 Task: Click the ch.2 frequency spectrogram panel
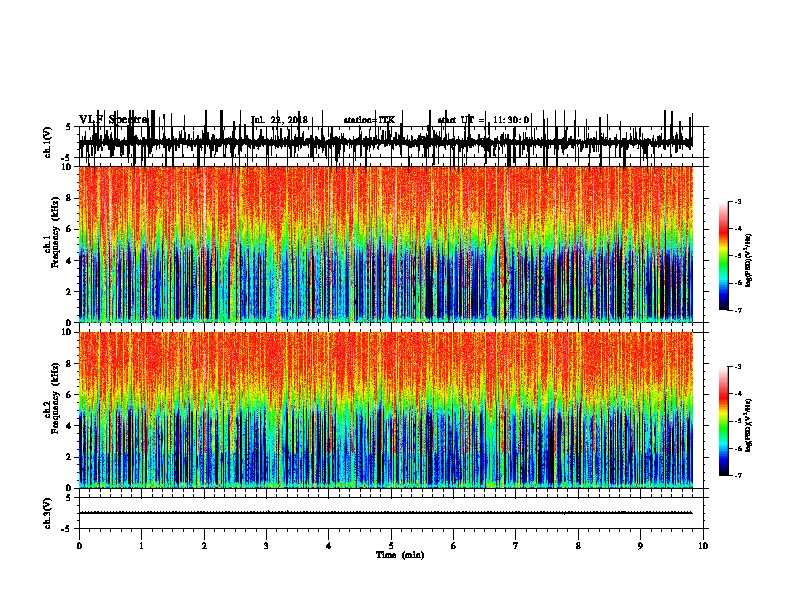pyautogui.click(x=385, y=410)
